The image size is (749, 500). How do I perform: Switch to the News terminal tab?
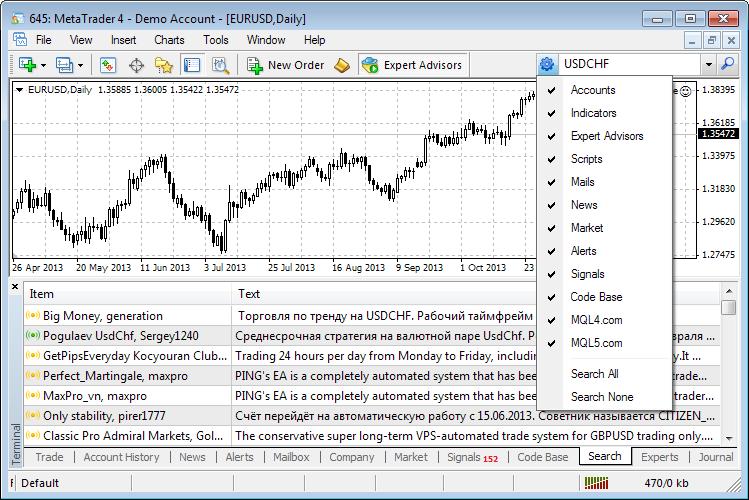[192, 457]
